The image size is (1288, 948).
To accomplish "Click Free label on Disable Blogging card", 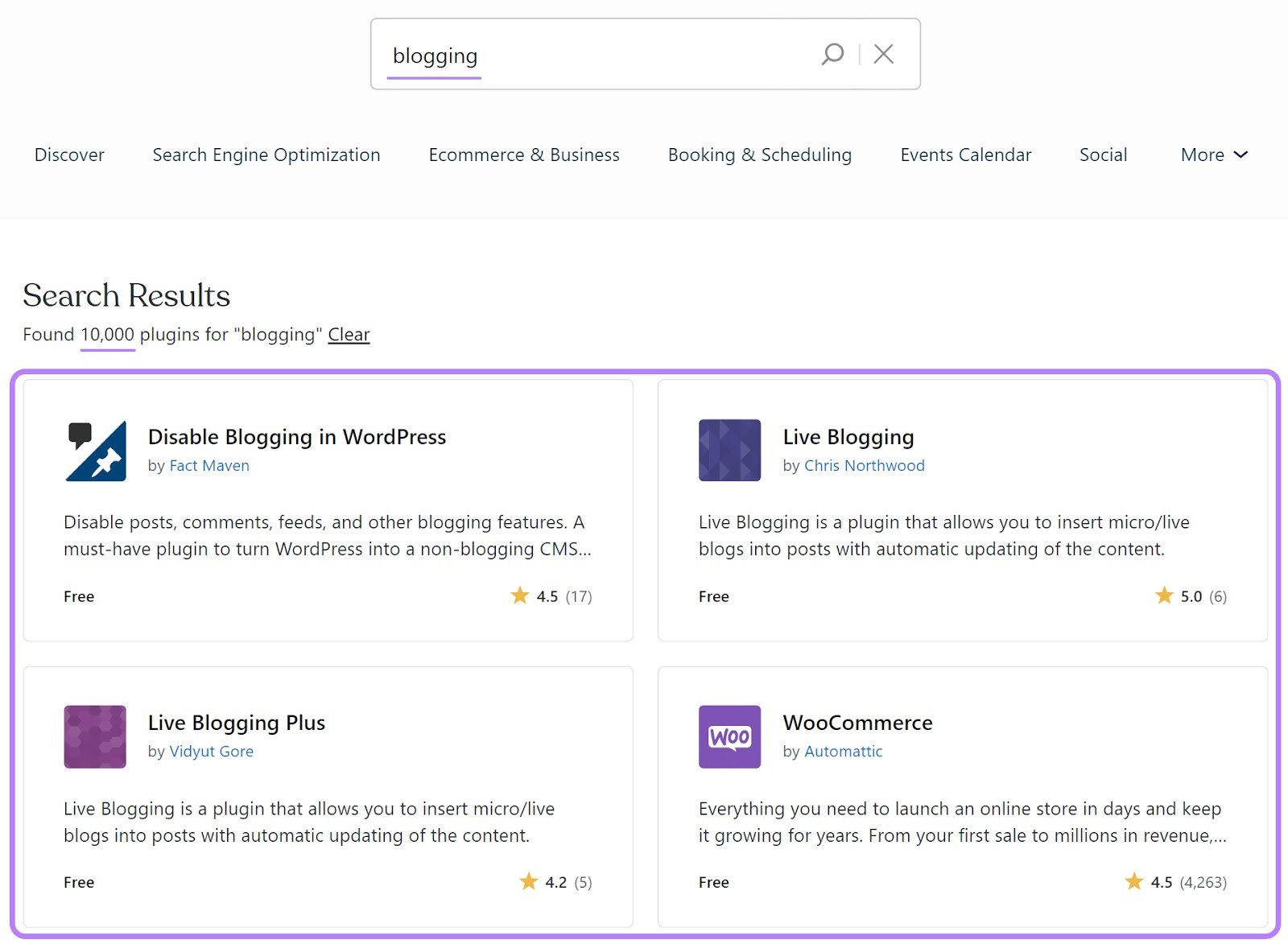I will click(79, 596).
